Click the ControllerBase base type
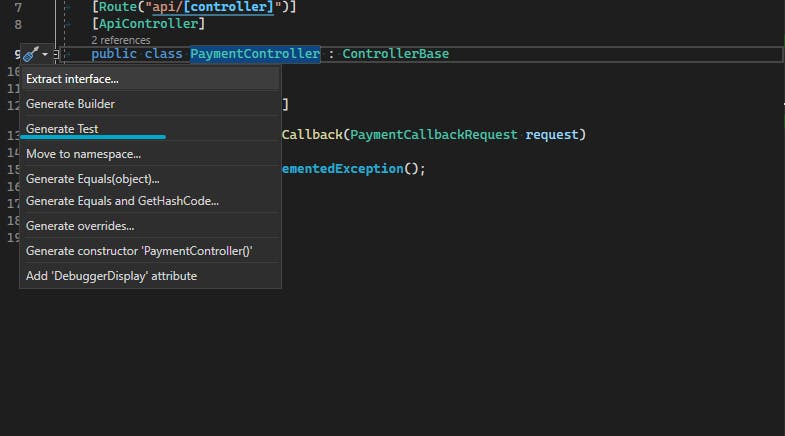Viewport: 785px width, 436px height. (x=395, y=54)
